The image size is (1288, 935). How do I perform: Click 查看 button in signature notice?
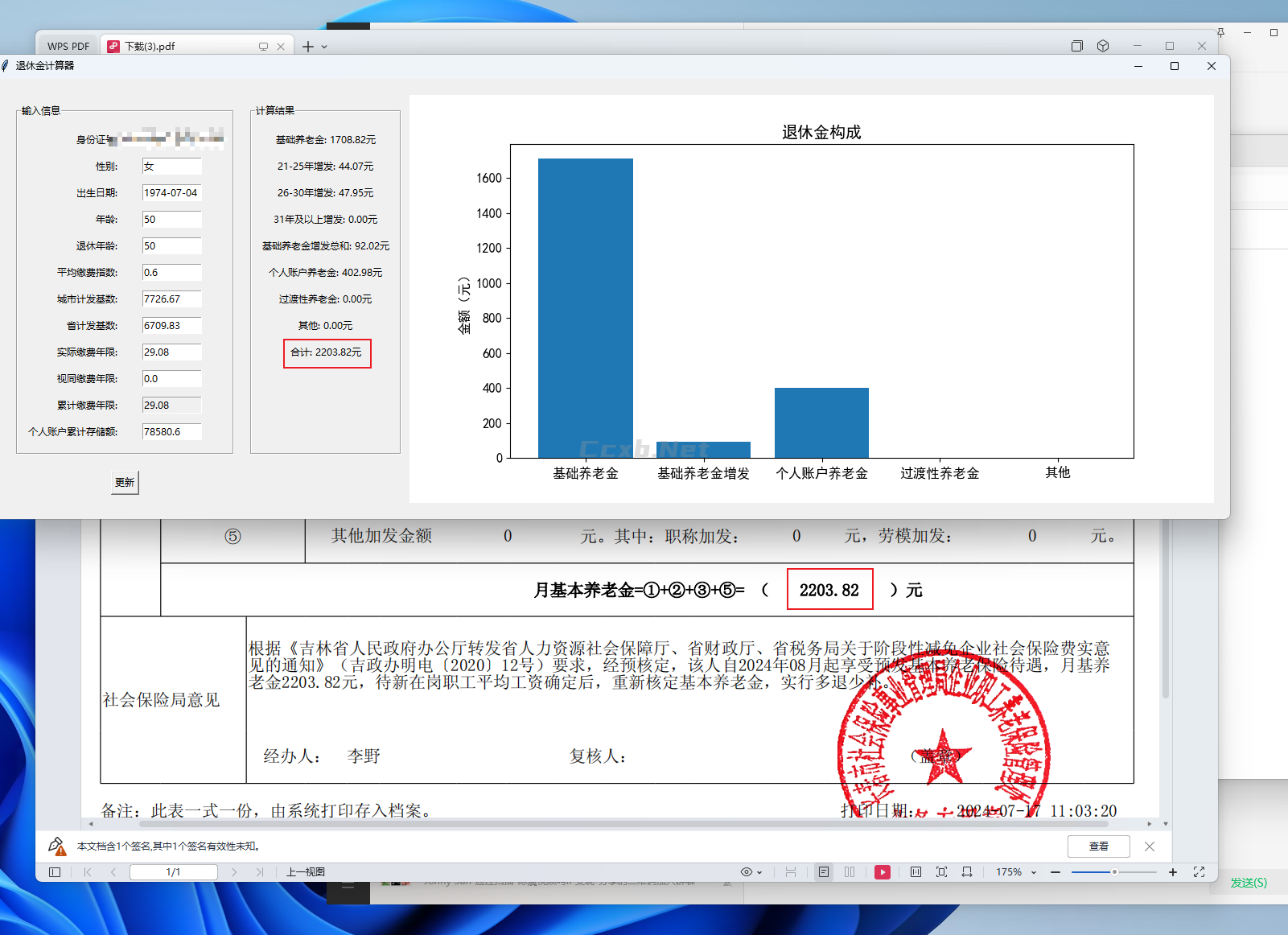click(1099, 846)
